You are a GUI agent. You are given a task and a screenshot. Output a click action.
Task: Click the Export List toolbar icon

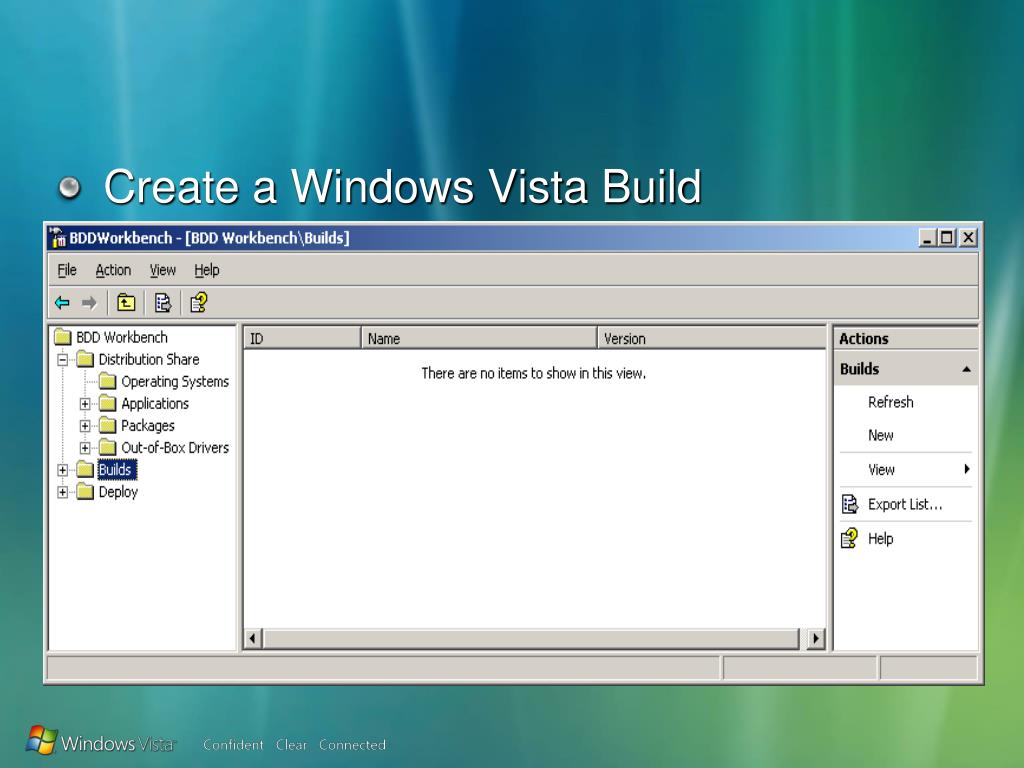pyautogui.click(x=162, y=302)
